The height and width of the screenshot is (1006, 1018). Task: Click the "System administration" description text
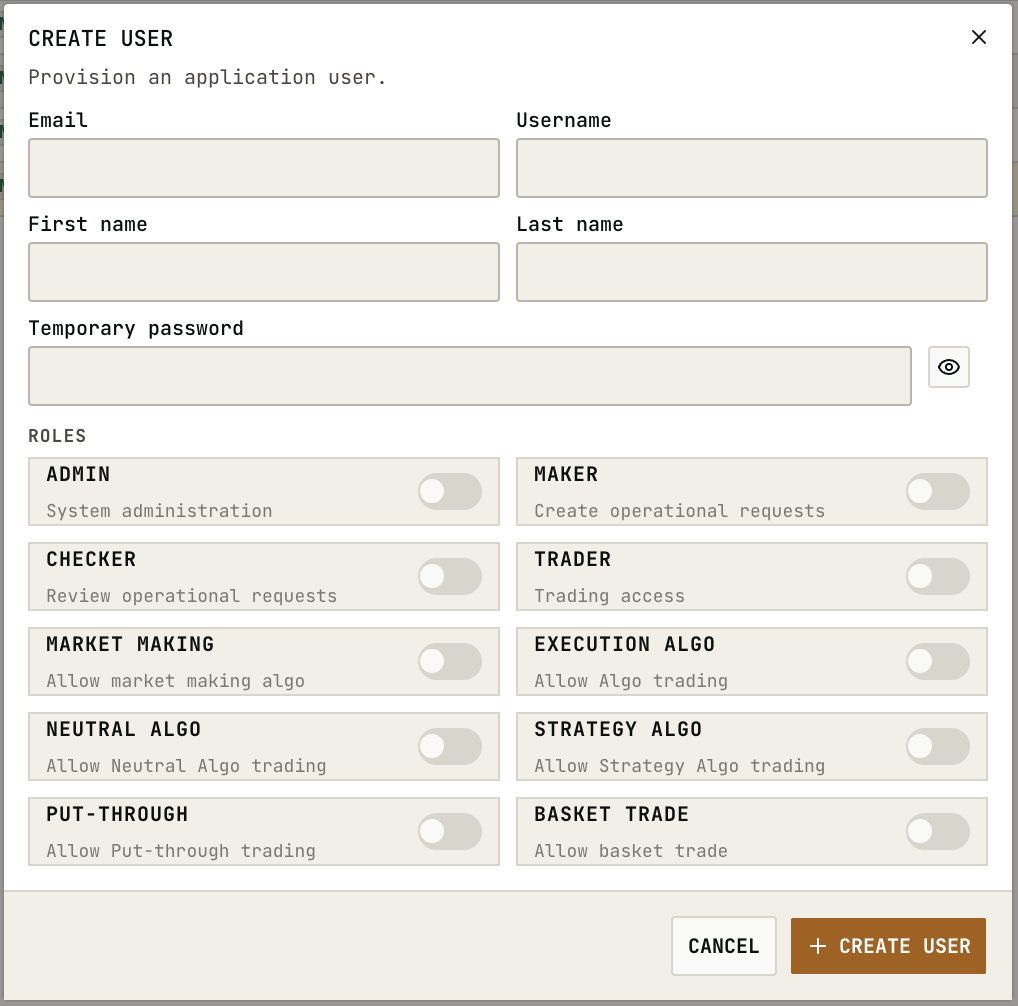pos(159,511)
